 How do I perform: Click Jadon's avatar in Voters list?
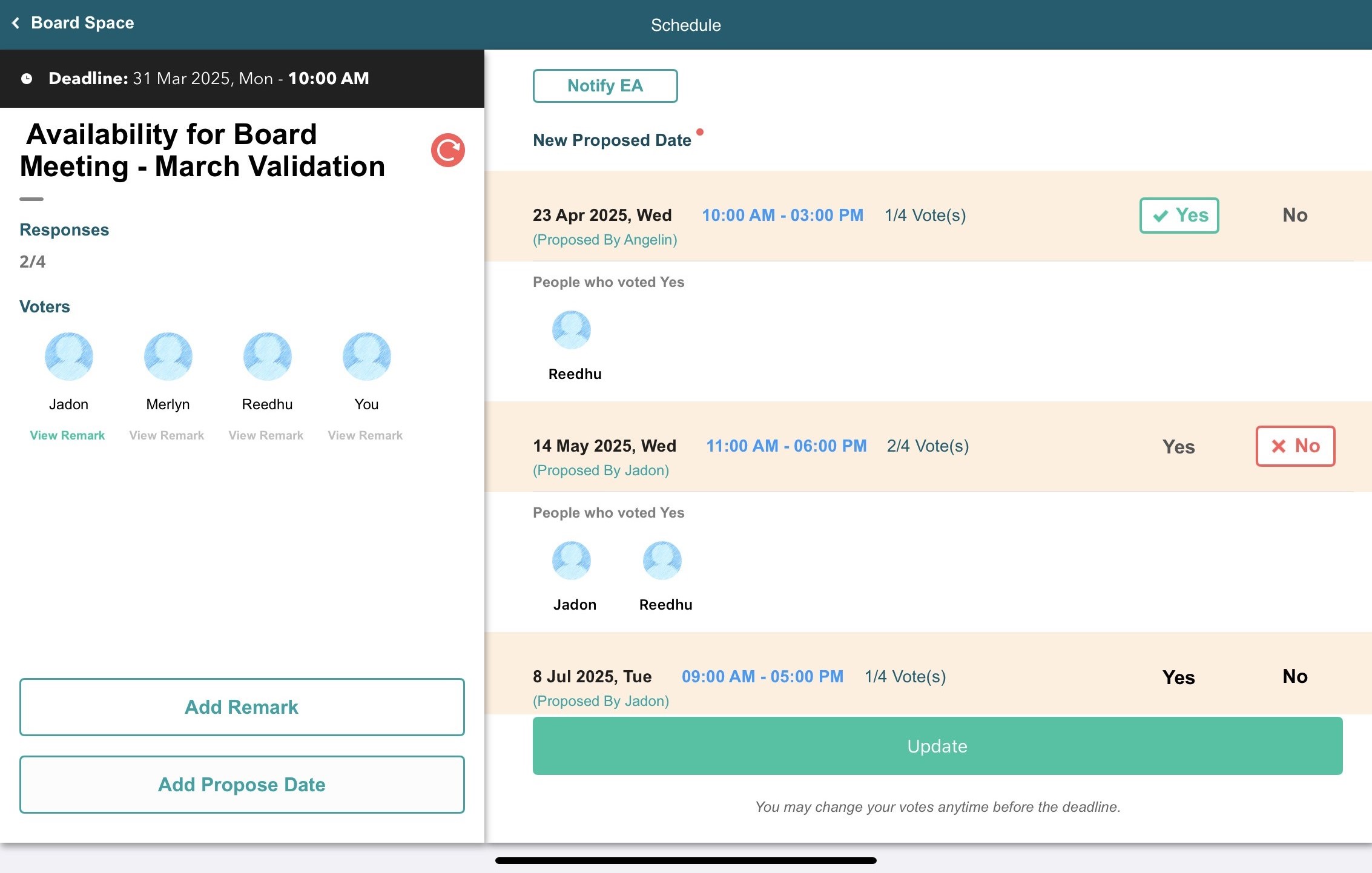[x=68, y=356]
